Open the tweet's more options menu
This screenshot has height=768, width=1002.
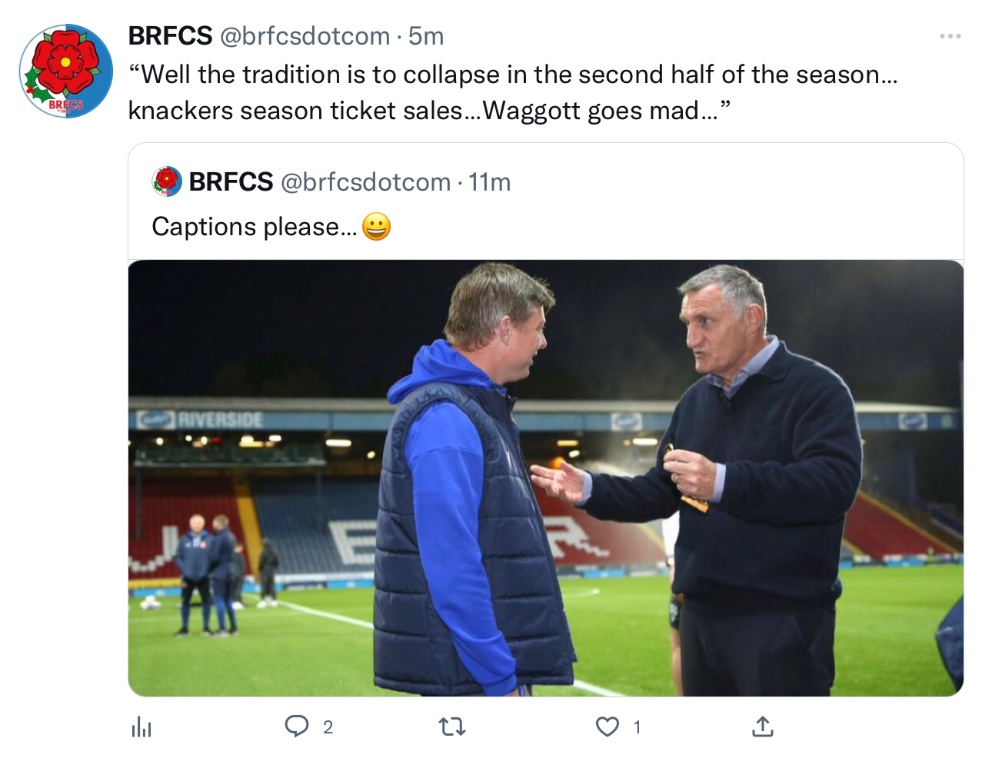949,36
